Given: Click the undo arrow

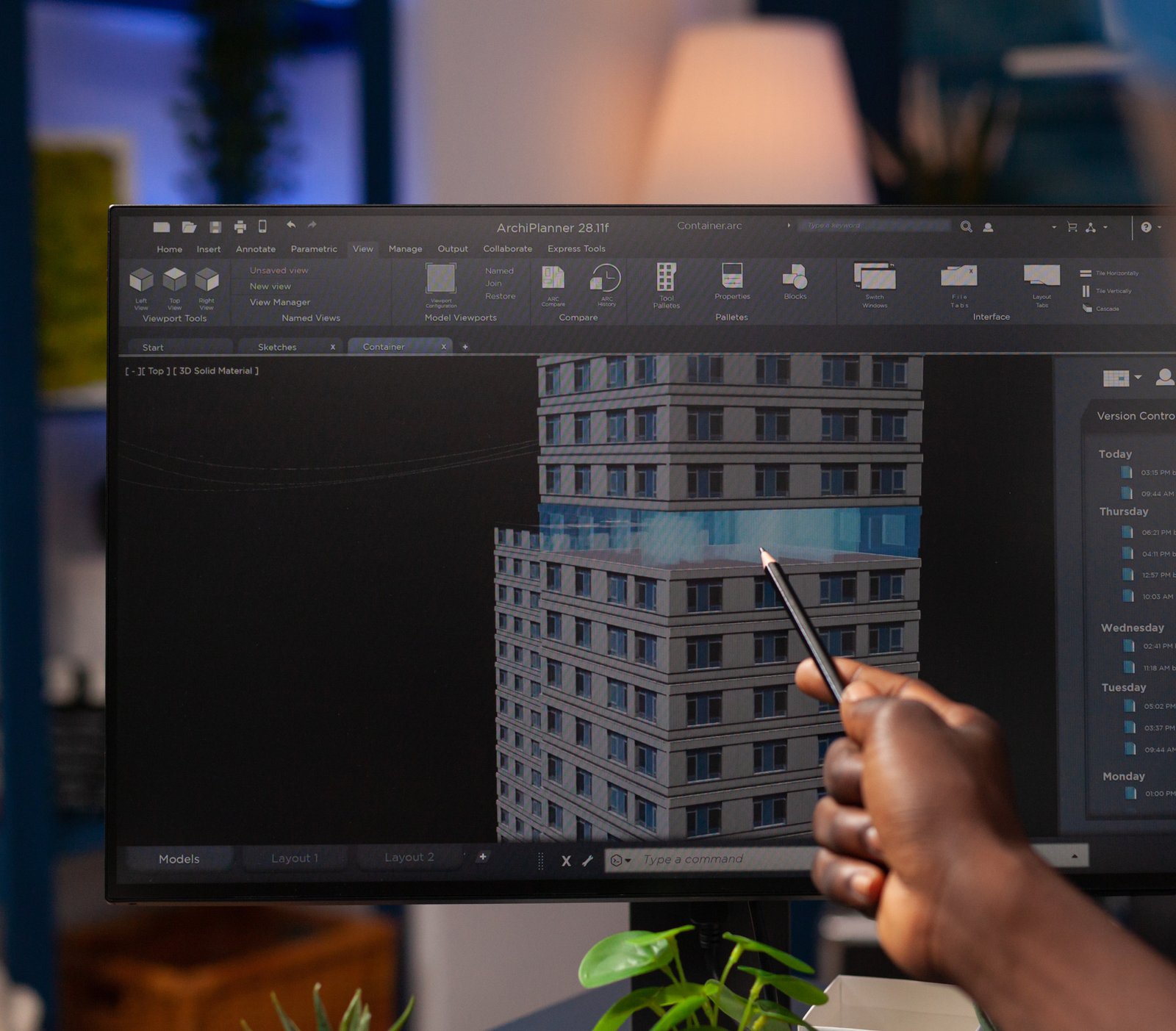Looking at the screenshot, I should coord(291,225).
